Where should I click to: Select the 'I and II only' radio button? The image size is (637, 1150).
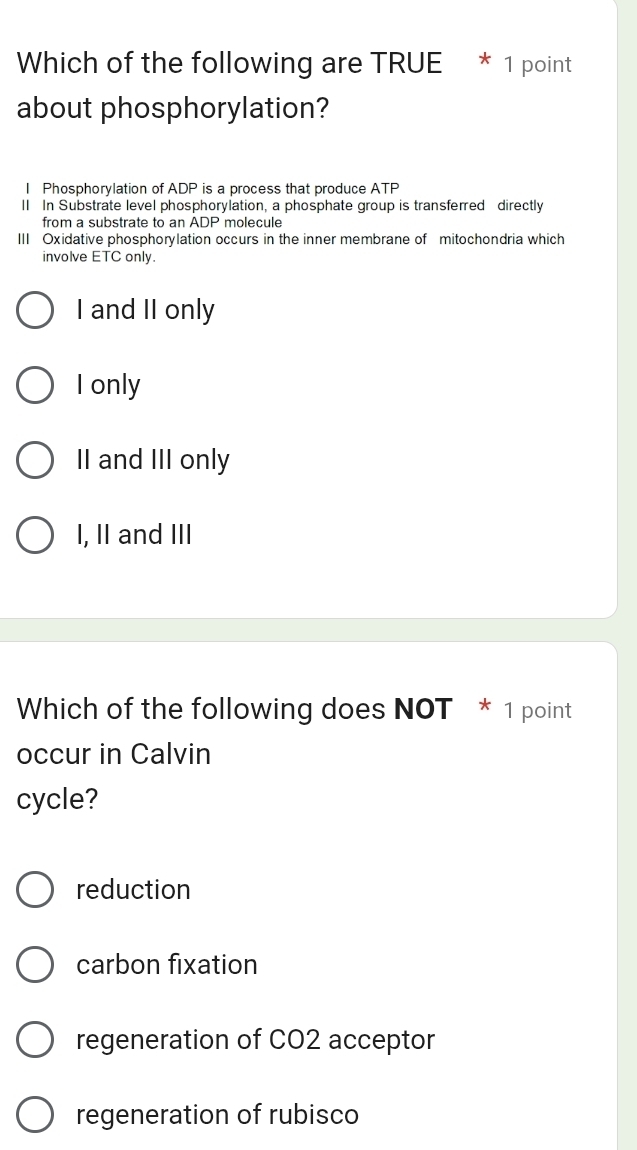(x=36, y=310)
